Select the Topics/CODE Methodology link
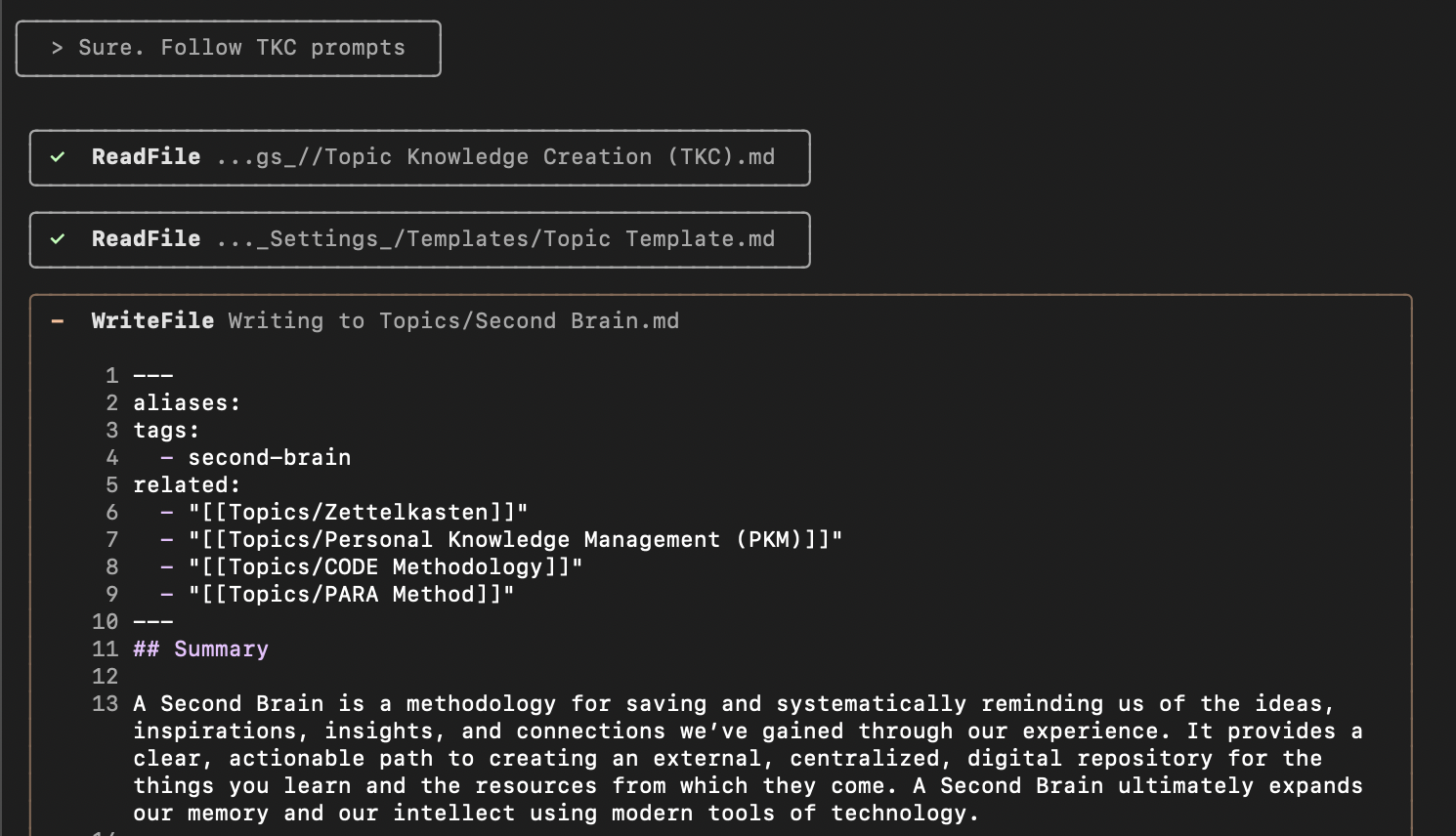The image size is (1456, 836). tap(385, 567)
